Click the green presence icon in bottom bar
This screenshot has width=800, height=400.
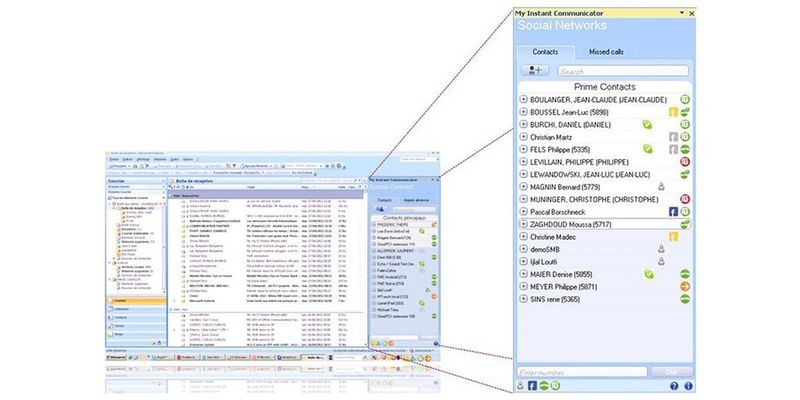[x=544, y=386]
